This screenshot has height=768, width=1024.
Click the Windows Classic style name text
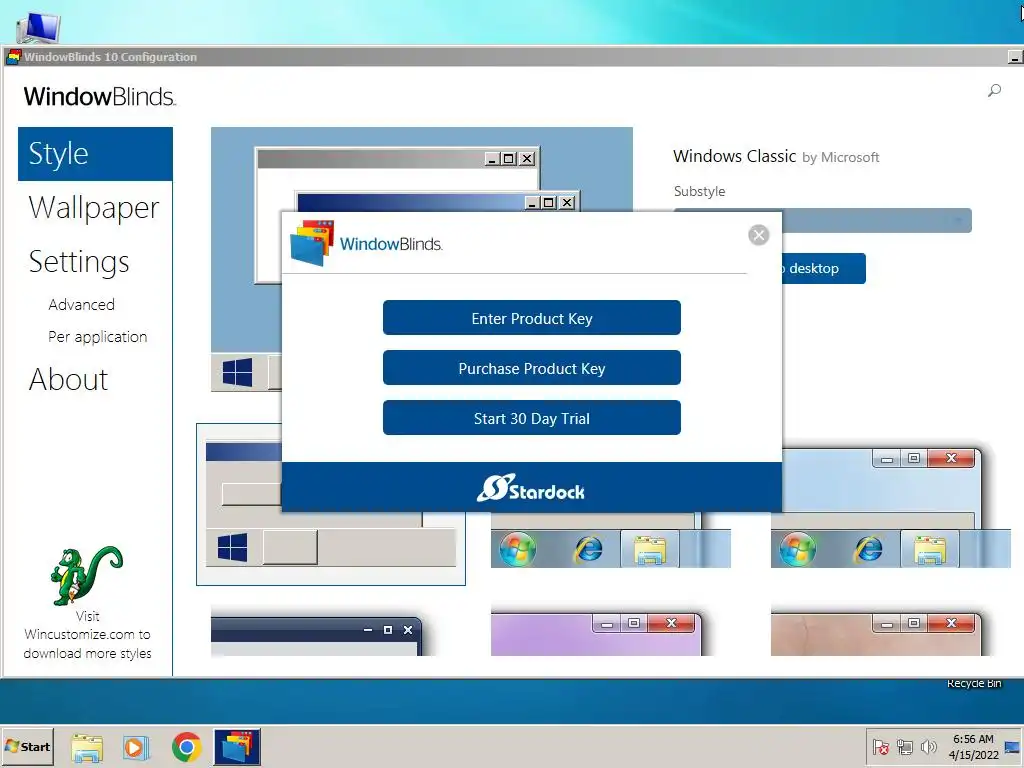pos(734,157)
